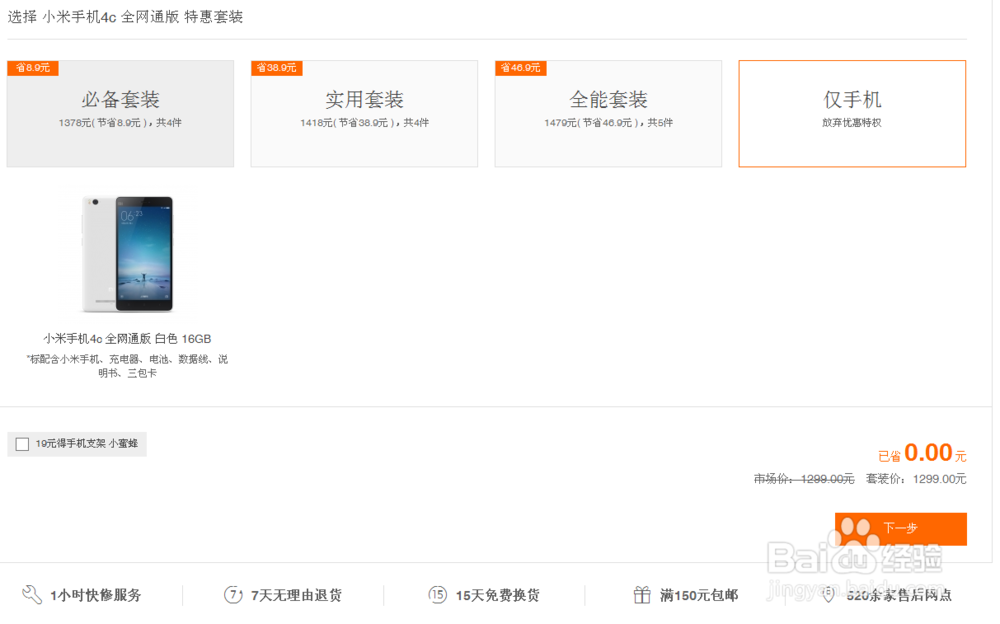
Task: Click the 15-day free exchange circle icon
Action: tap(437, 595)
